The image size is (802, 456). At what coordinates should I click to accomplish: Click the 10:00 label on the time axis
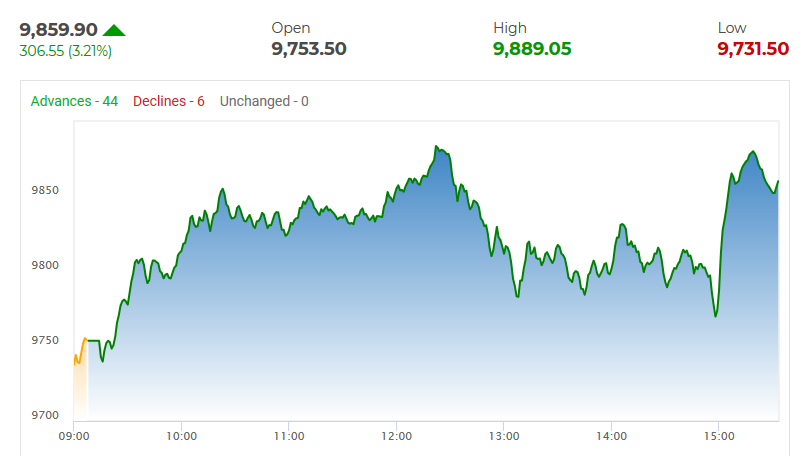pos(181,436)
